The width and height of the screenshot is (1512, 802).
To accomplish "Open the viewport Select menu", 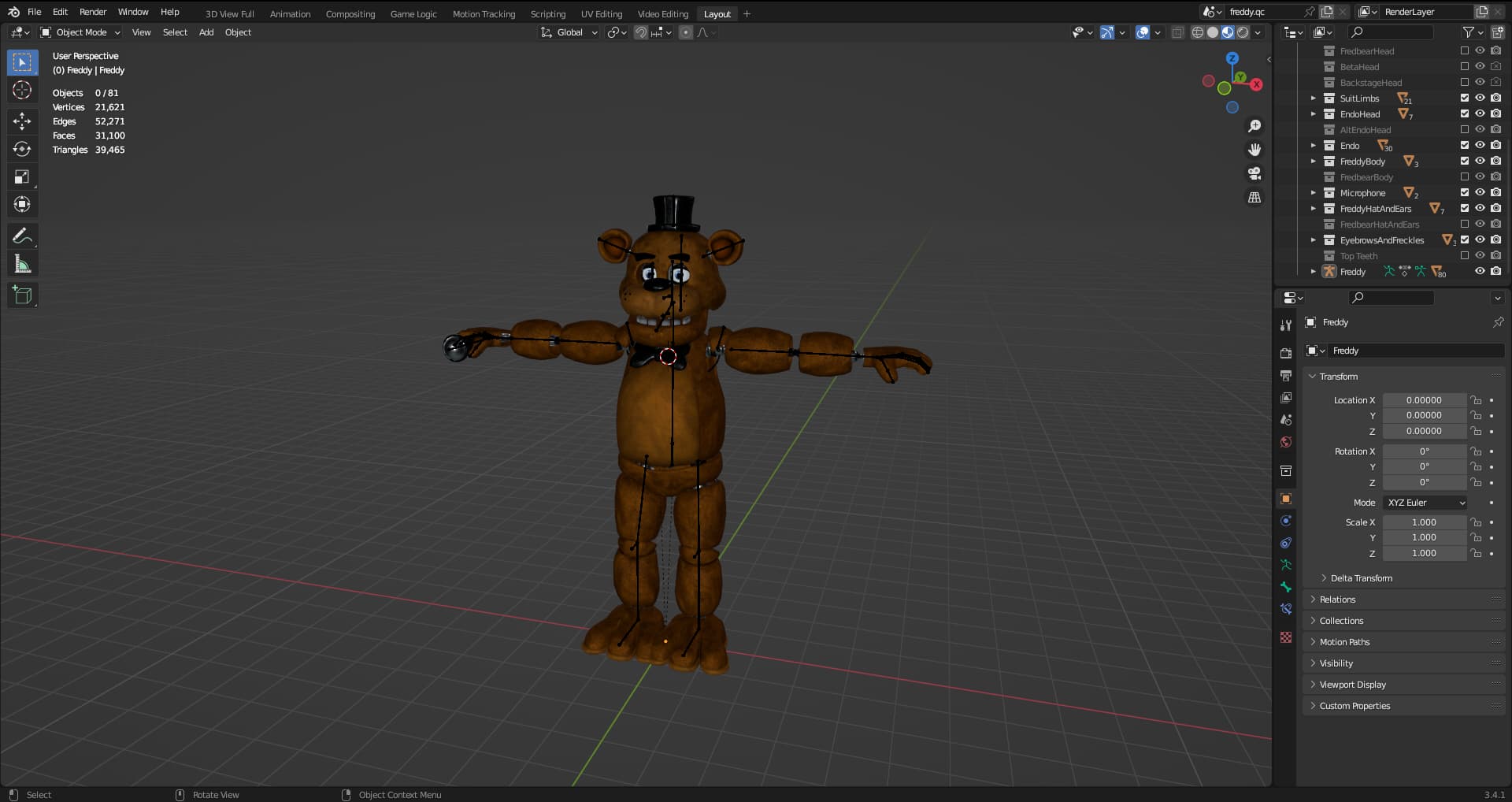I will click(x=175, y=32).
